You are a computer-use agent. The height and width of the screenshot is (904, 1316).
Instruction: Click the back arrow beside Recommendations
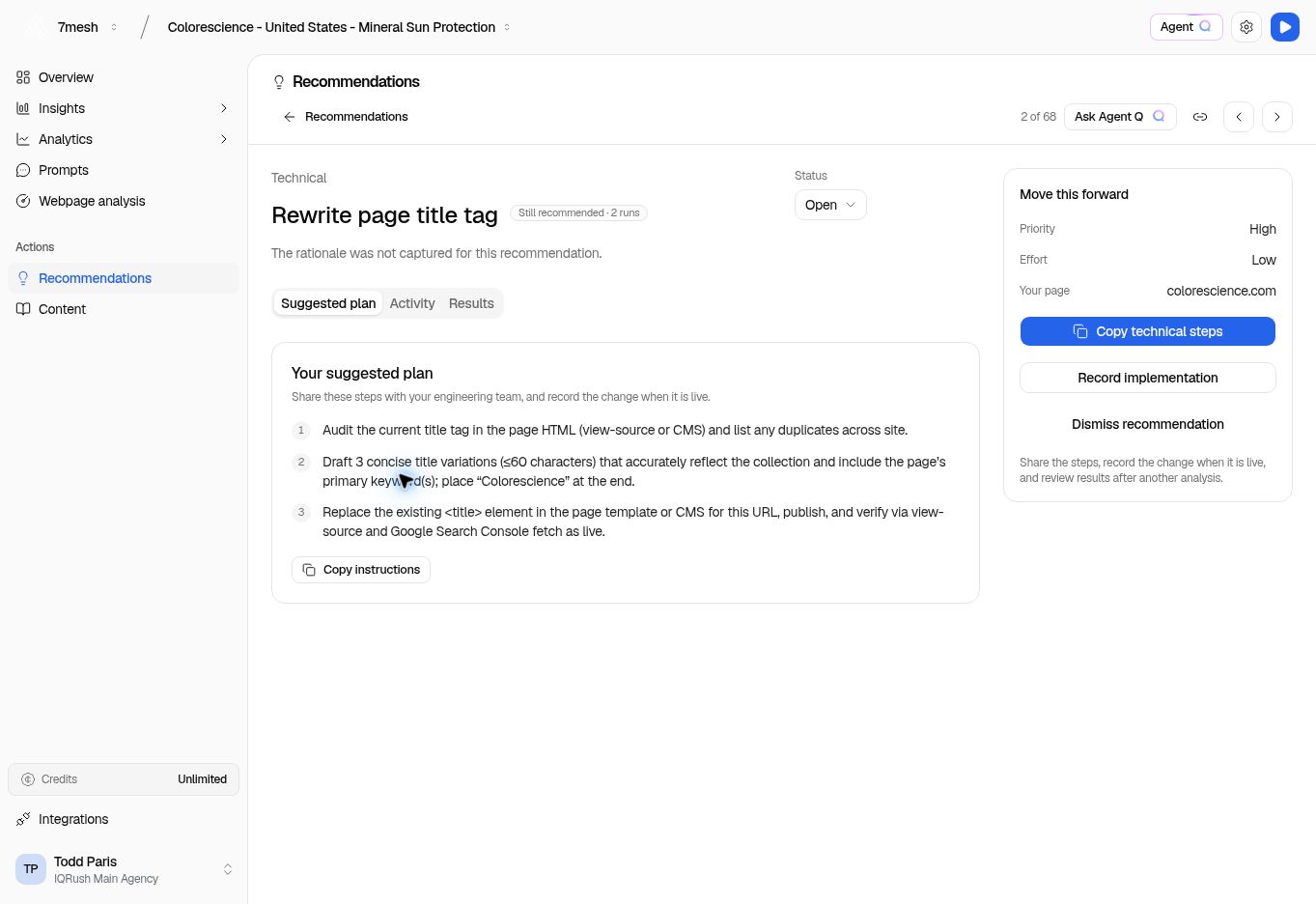click(x=290, y=117)
